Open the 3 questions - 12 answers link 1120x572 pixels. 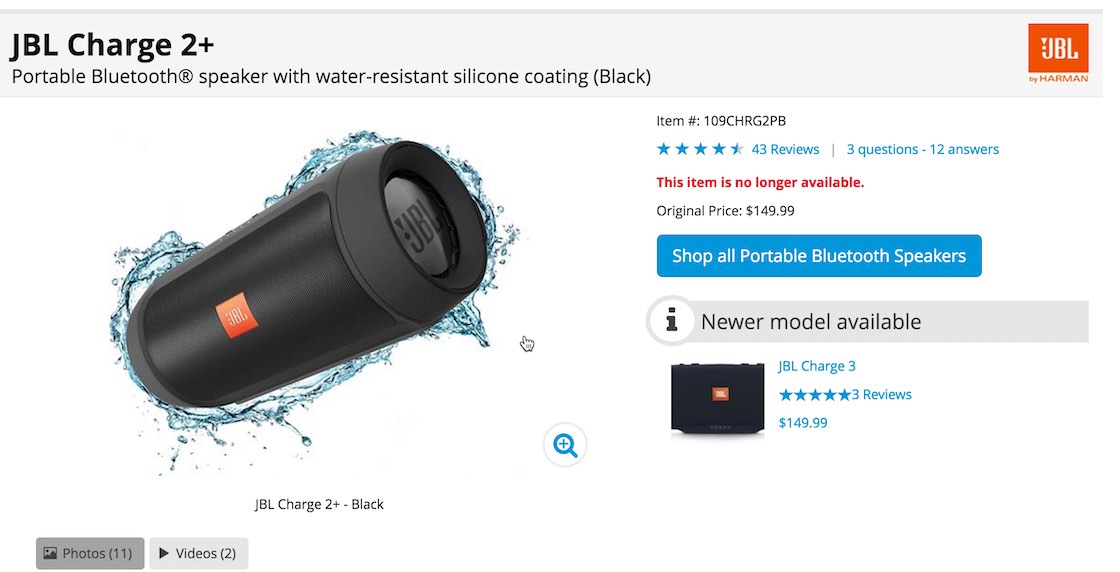coord(922,150)
